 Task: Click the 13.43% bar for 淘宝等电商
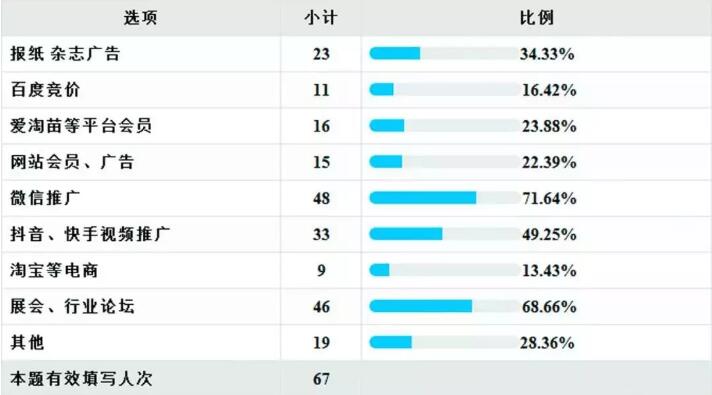point(444,270)
